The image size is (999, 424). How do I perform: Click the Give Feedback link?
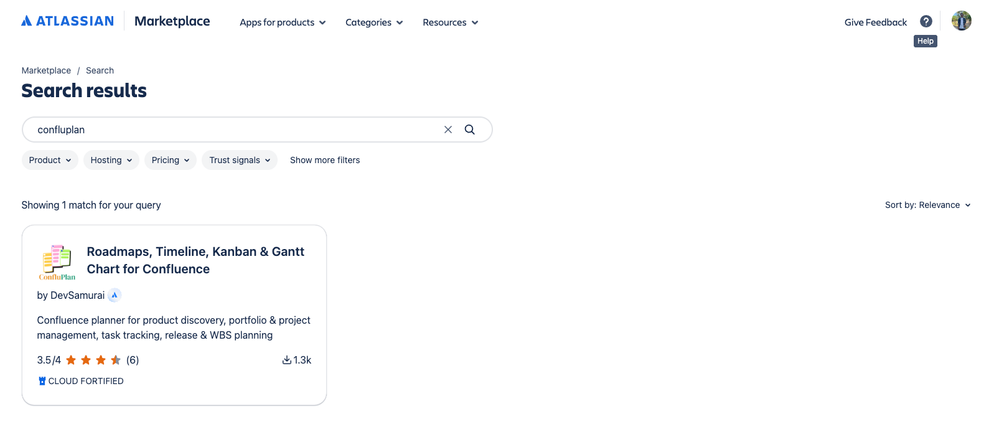pyautogui.click(x=875, y=22)
